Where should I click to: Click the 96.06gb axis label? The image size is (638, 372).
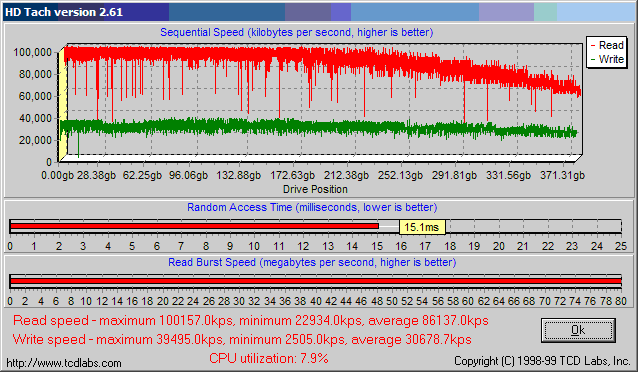pyautogui.click(x=188, y=175)
